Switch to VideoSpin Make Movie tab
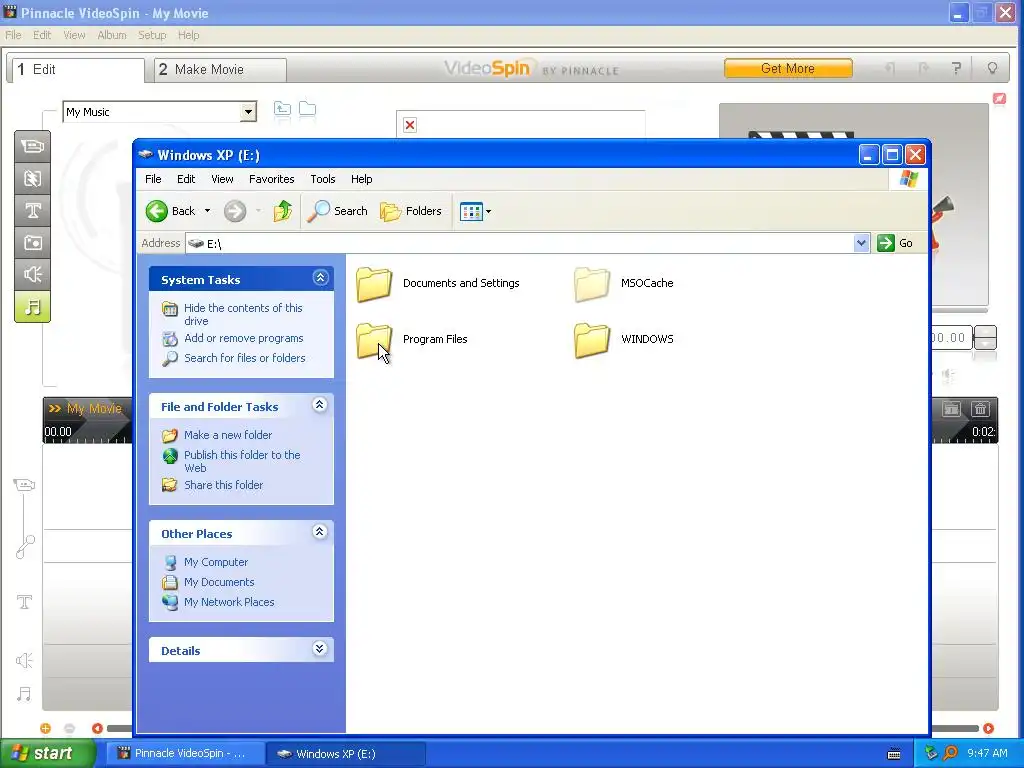 (x=220, y=69)
